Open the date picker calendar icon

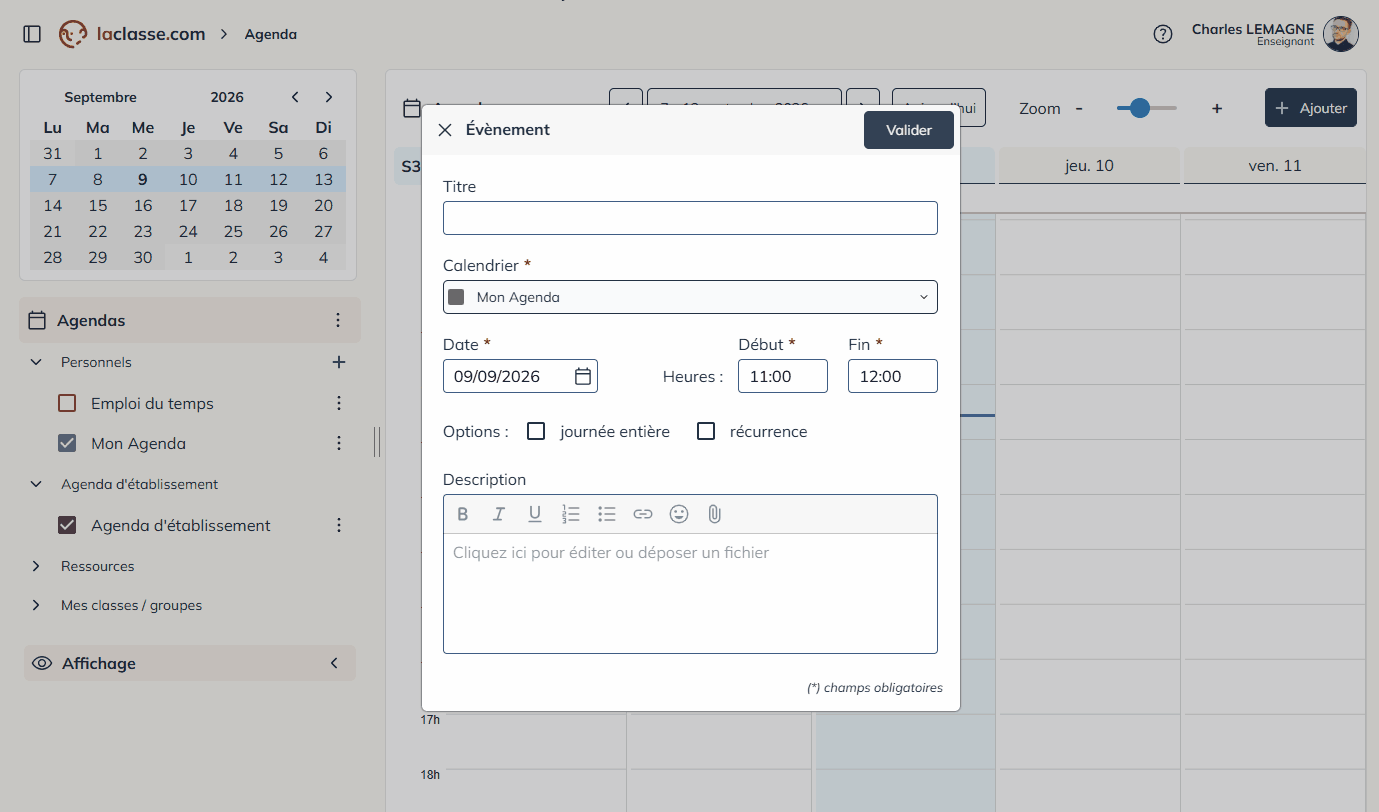[x=584, y=377]
